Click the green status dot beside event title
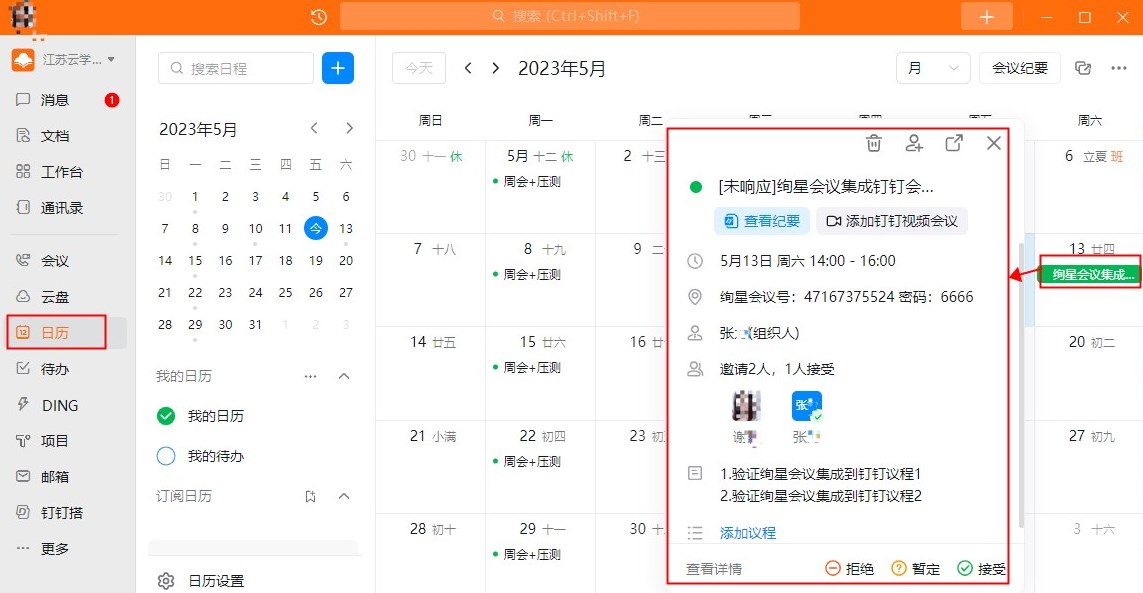Image resolution: width=1143 pixels, height=593 pixels. [x=695, y=187]
